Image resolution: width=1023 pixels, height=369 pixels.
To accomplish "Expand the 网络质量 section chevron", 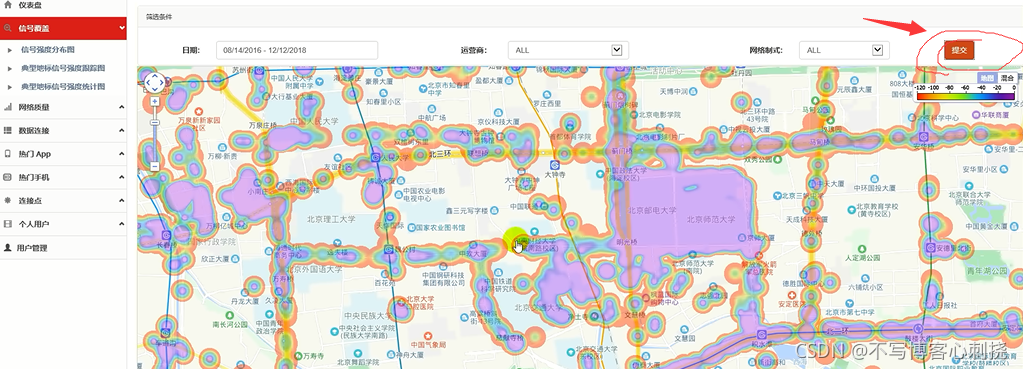I will click(x=122, y=107).
